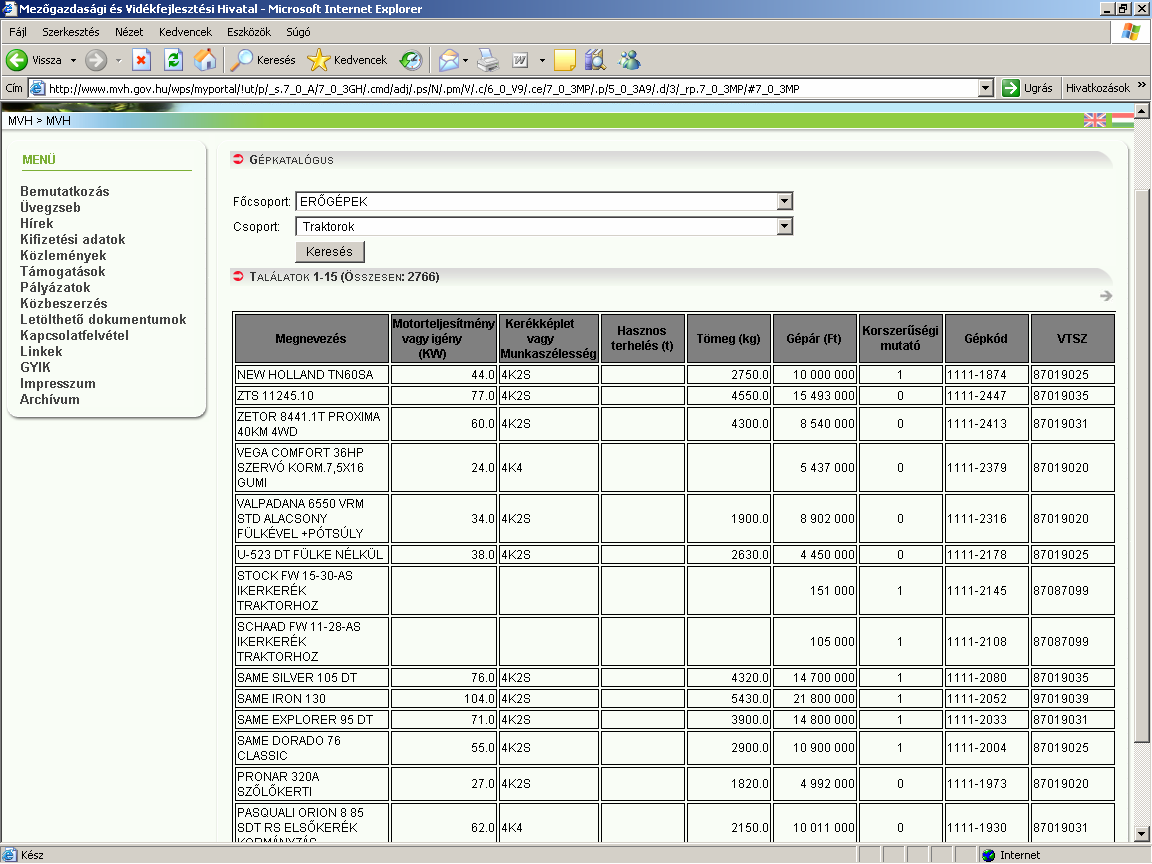Click the Gépár (Ft) column header
Screen dimensions: 1152x864
[813, 339]
